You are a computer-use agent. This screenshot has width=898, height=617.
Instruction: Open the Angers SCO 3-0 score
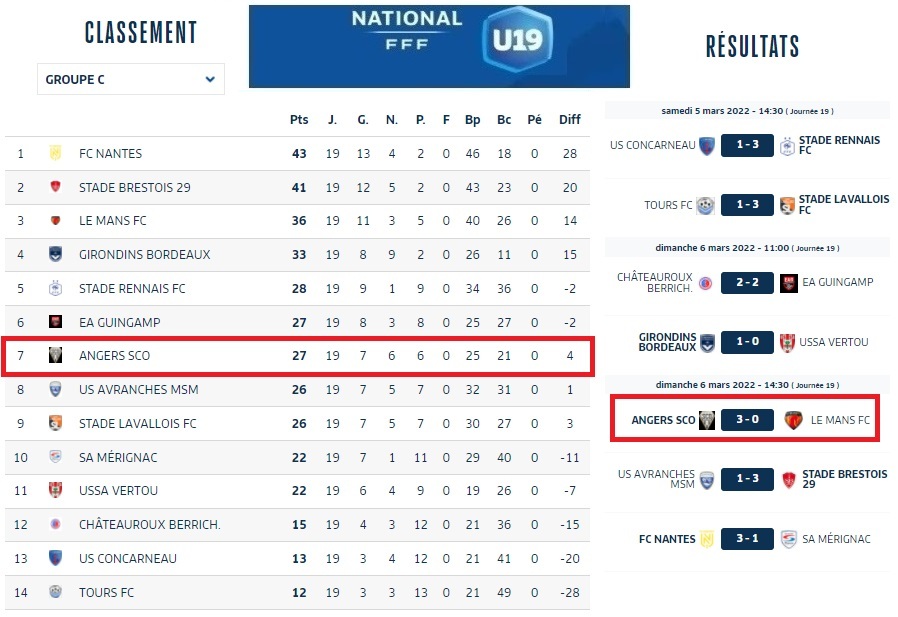click(747, 420)
